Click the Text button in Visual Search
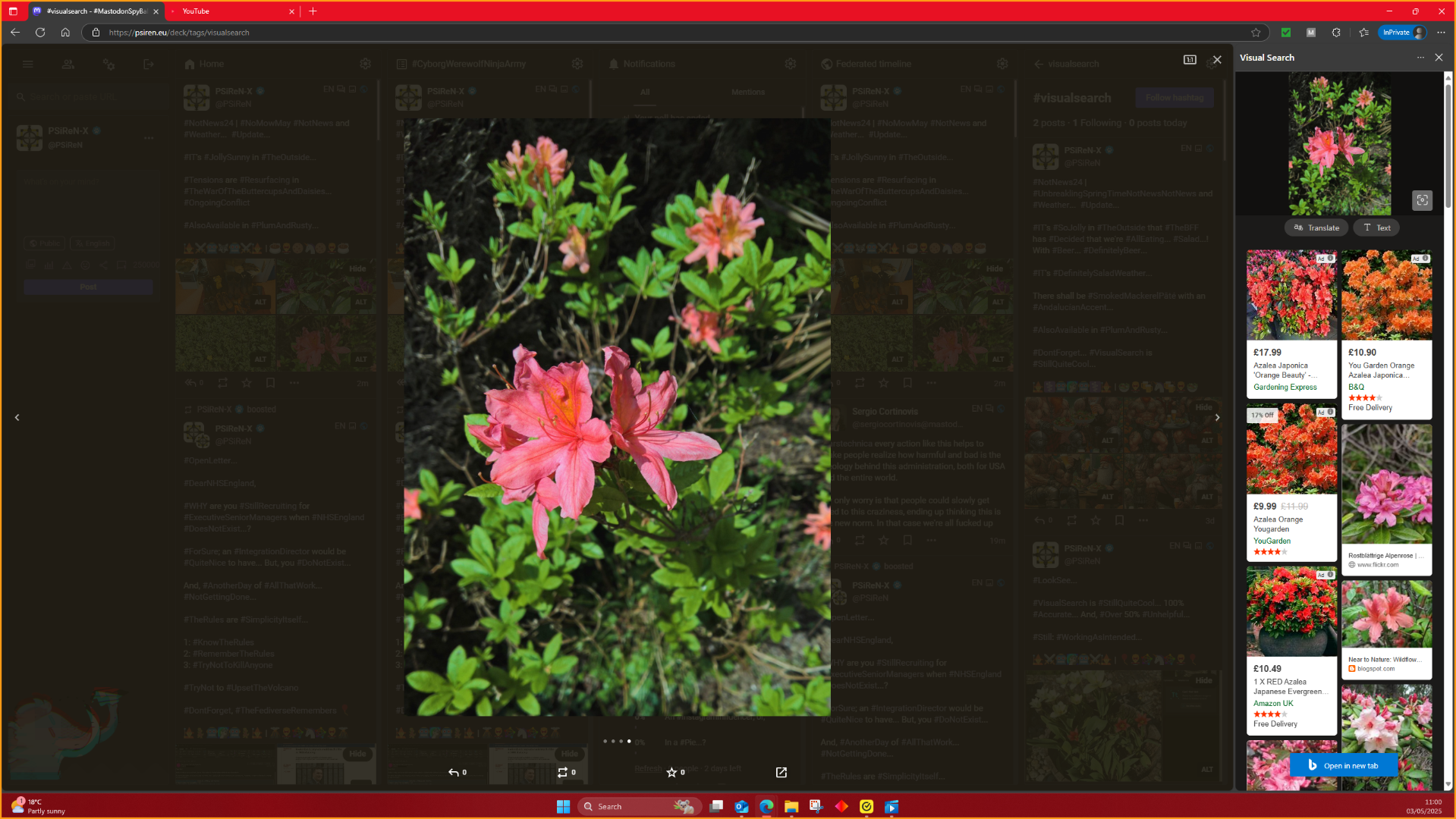Screen dimensions: 1456x819 coord(1376,227)
